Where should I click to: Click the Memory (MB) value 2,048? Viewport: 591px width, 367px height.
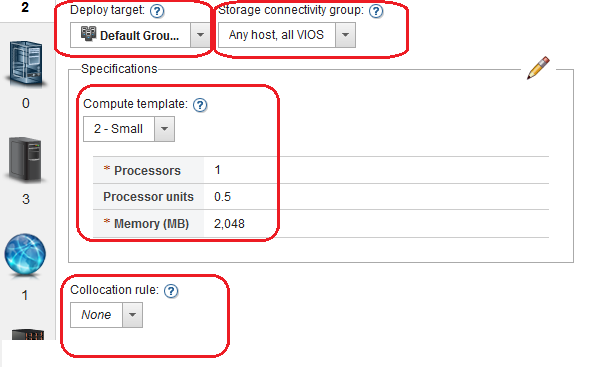click(229, 224)
